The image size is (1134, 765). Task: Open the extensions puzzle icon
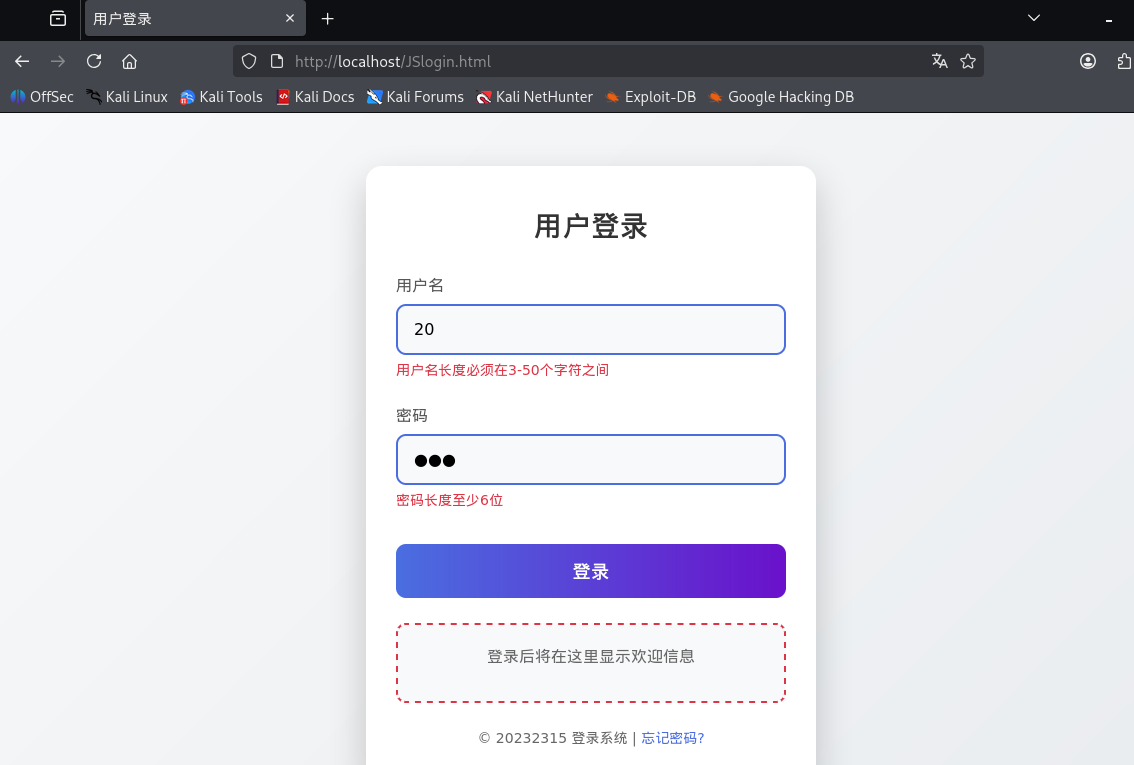(x=1124, y=61)
